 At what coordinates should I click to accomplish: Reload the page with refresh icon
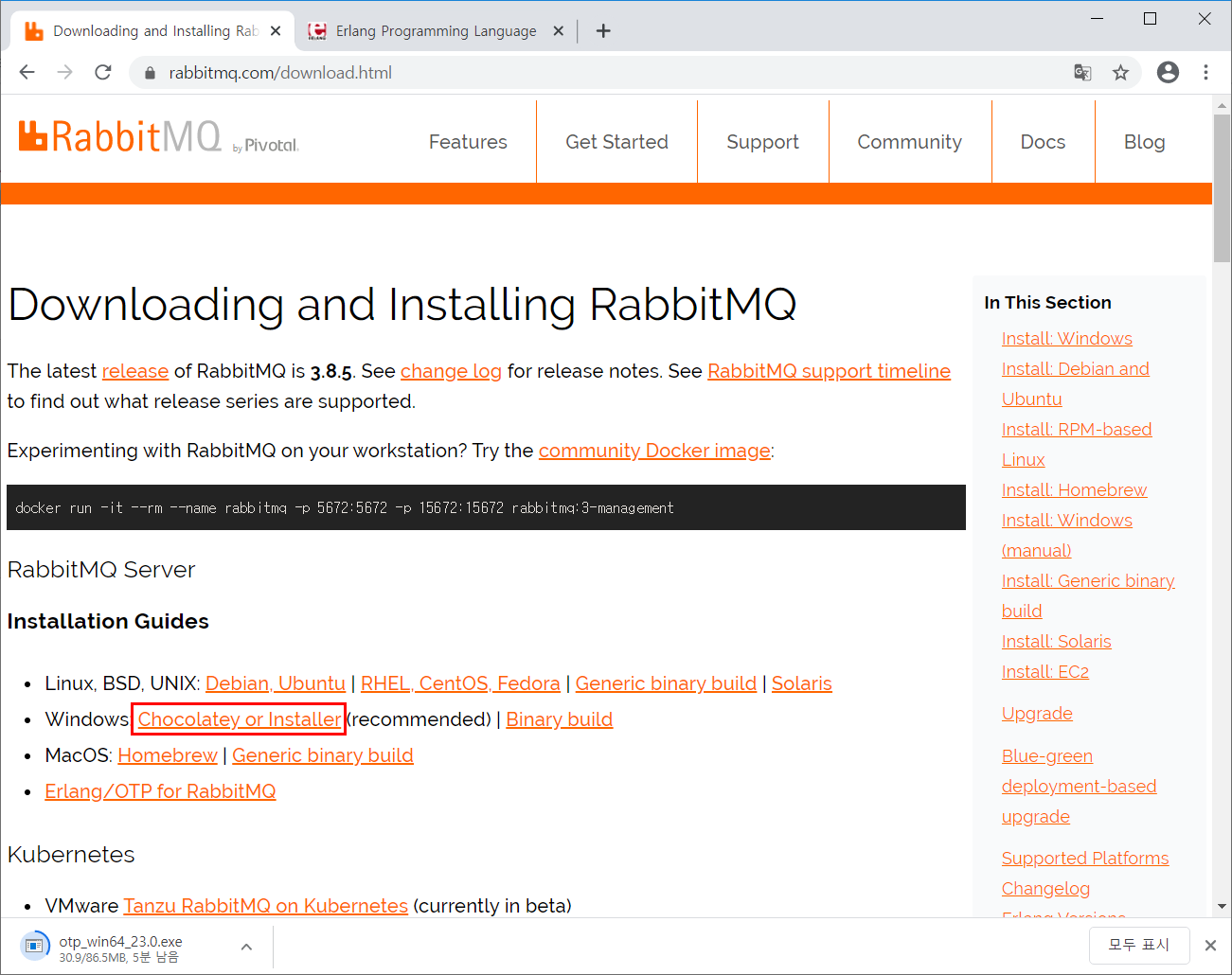tap(103, 72)
